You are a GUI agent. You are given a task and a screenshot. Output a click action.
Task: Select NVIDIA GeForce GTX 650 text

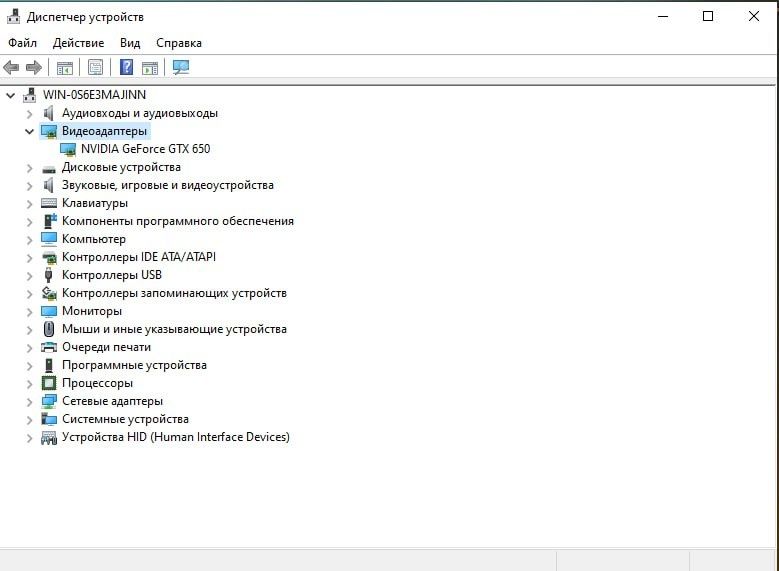[x=146, y=149]
